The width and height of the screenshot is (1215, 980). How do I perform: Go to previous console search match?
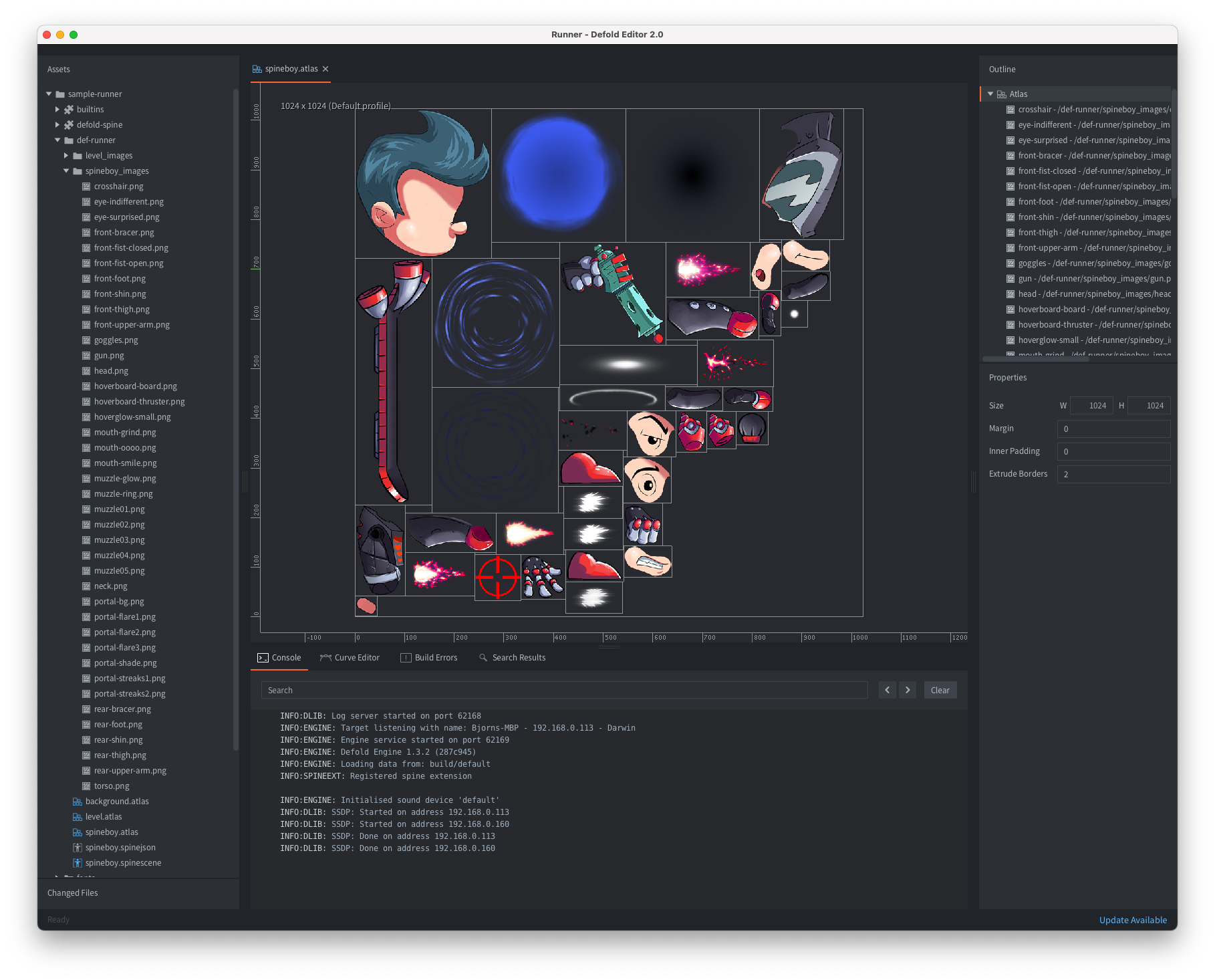pos(887,690)
